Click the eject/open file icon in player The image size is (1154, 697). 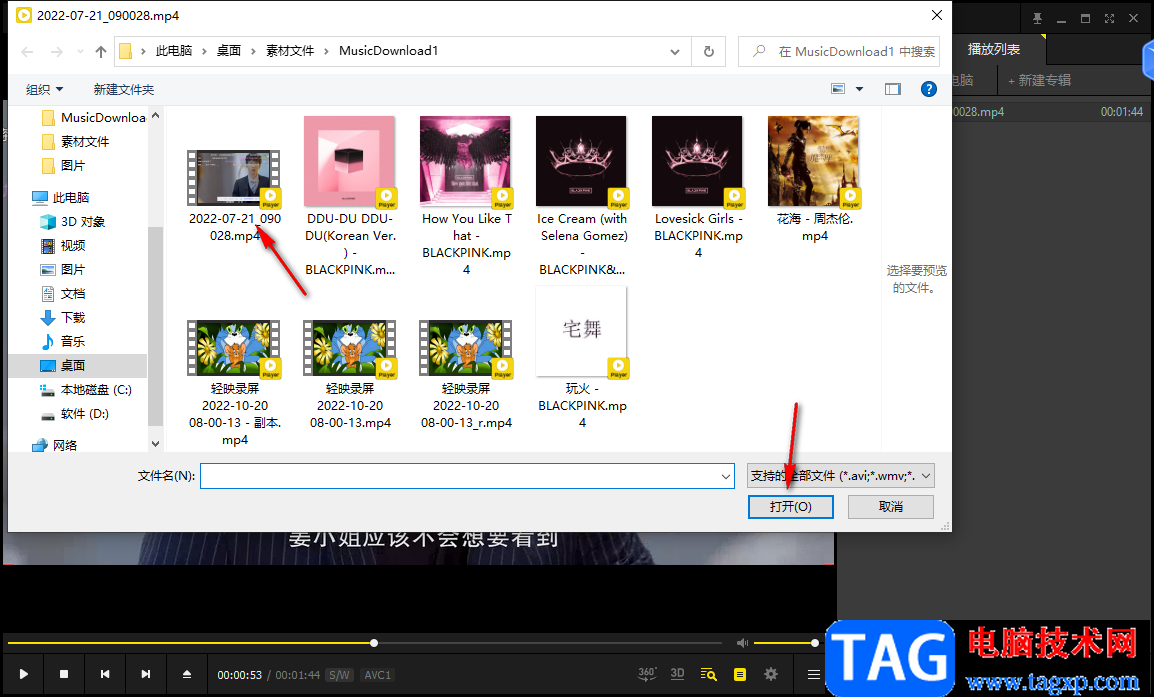point(187,674)
